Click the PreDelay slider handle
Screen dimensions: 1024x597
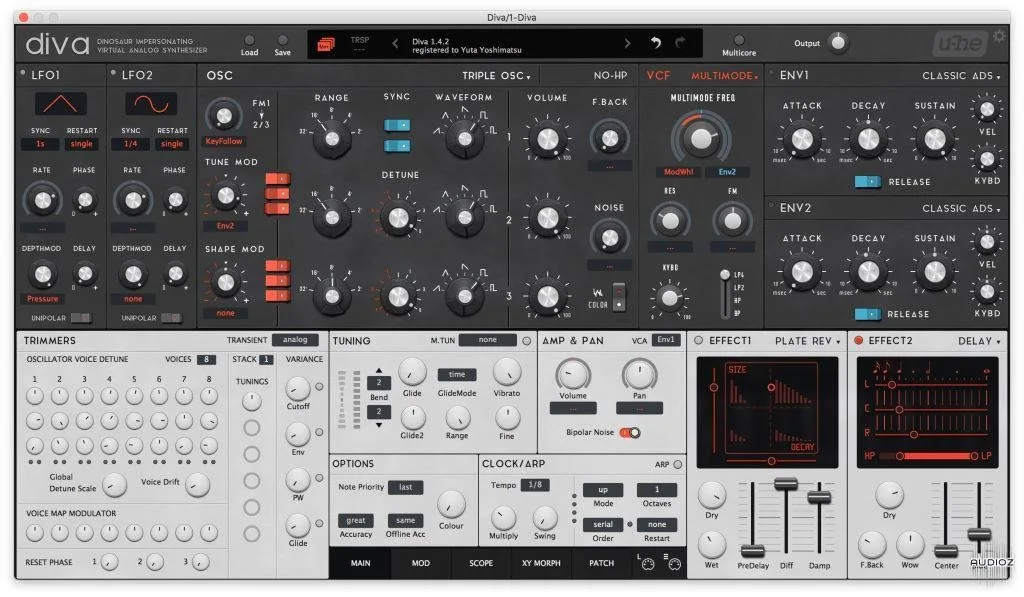(x=752, y=551)
